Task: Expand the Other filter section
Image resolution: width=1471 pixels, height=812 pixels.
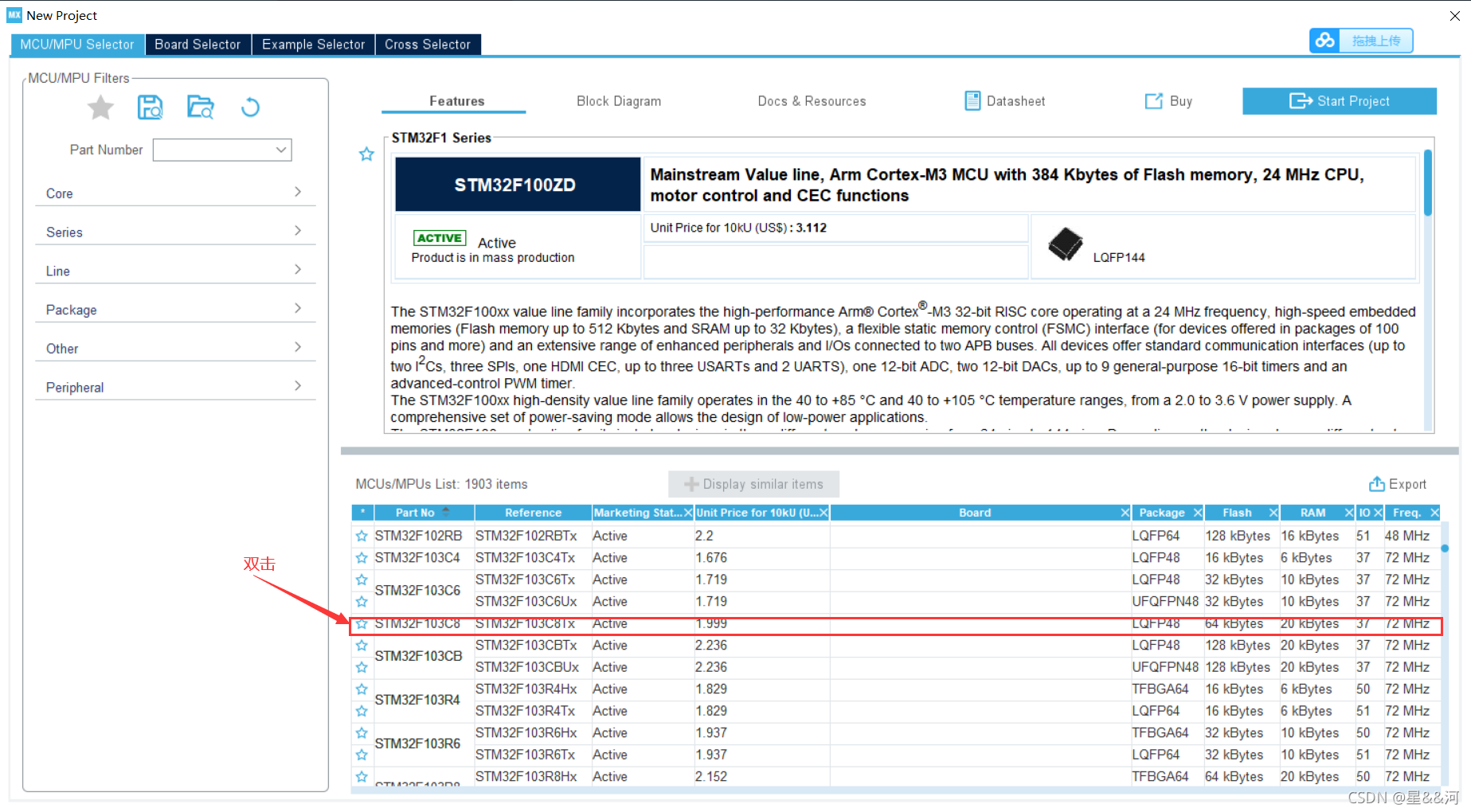Action: click(175, 348)
